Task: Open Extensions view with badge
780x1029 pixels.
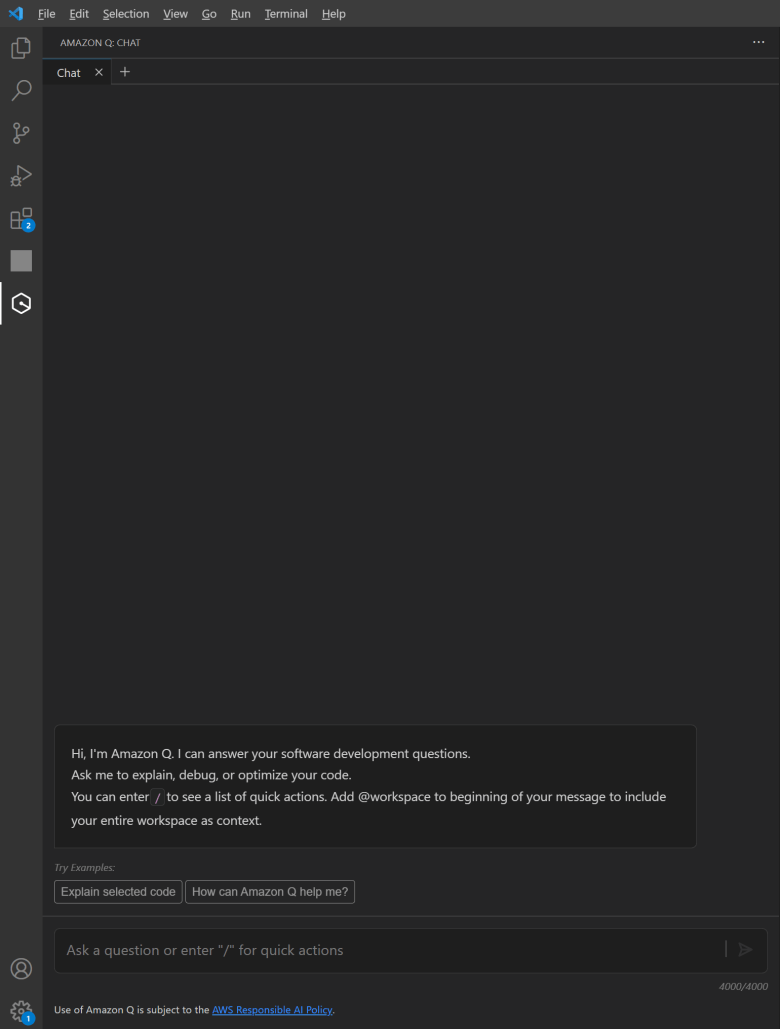Action: point(21,219)
